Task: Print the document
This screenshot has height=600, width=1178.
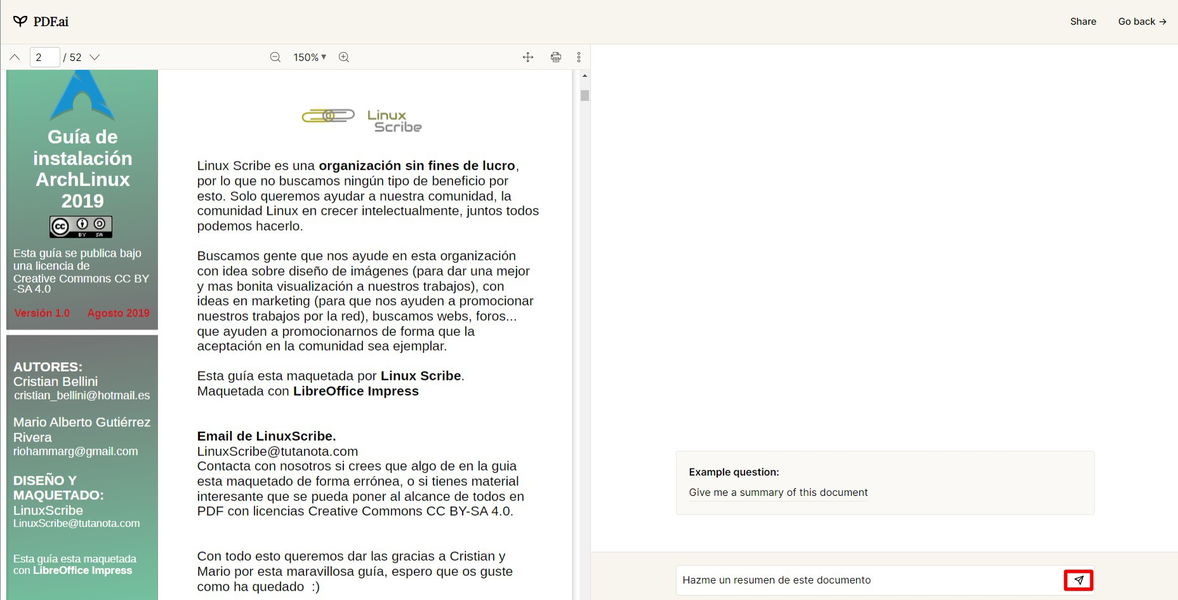Action: pyautogui.click(x=556, y=57)
